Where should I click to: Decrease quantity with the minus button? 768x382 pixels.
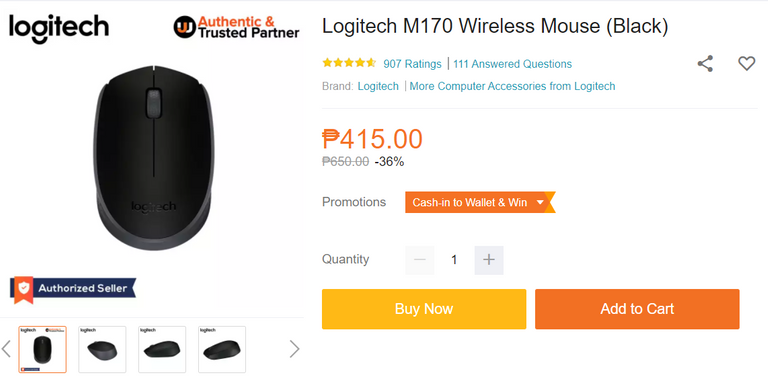(x=420, y=260)
